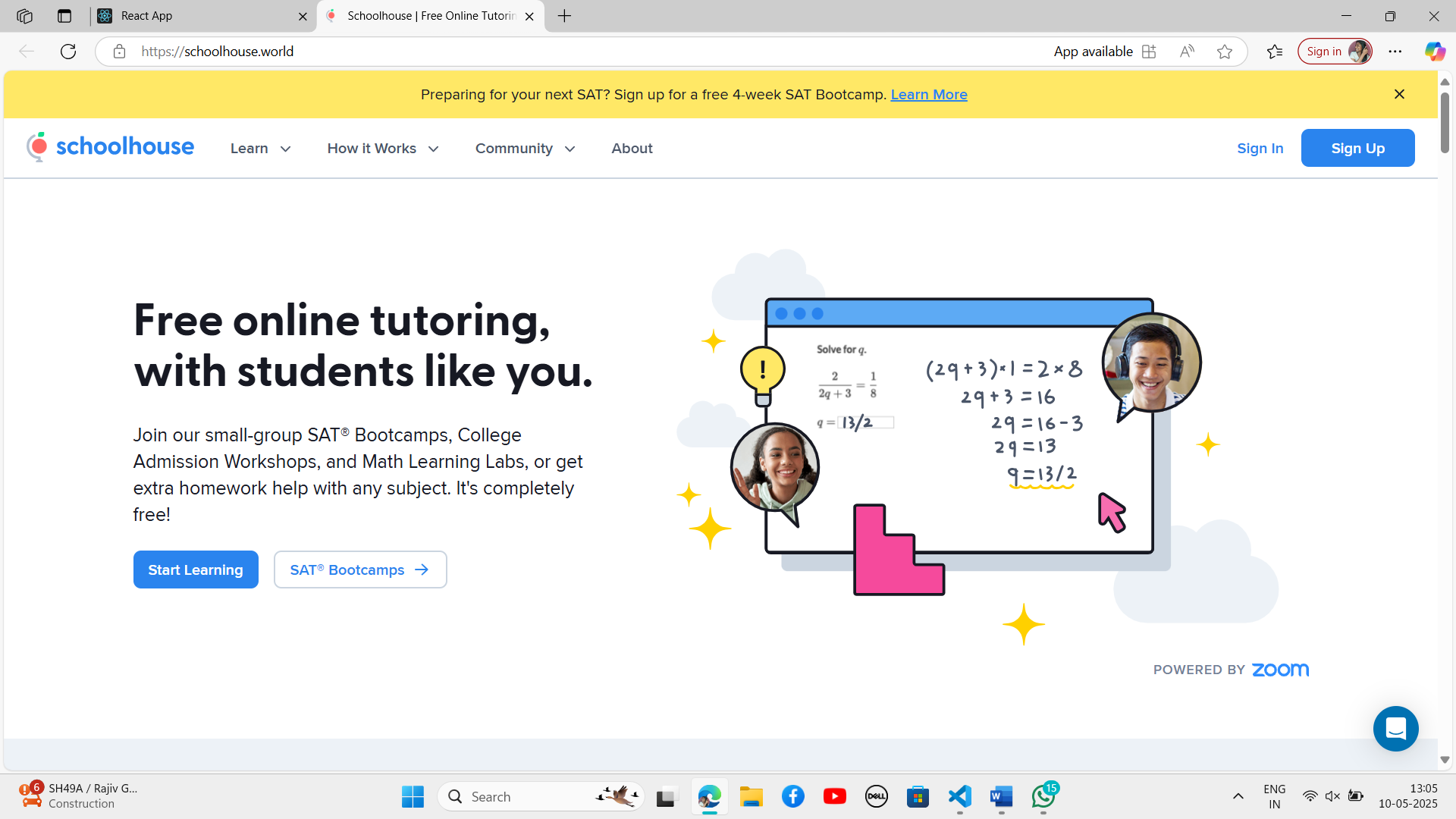Expand the Learn dropdown menu
This screenshot has height=819, width=1456.
tap(260, 149)
